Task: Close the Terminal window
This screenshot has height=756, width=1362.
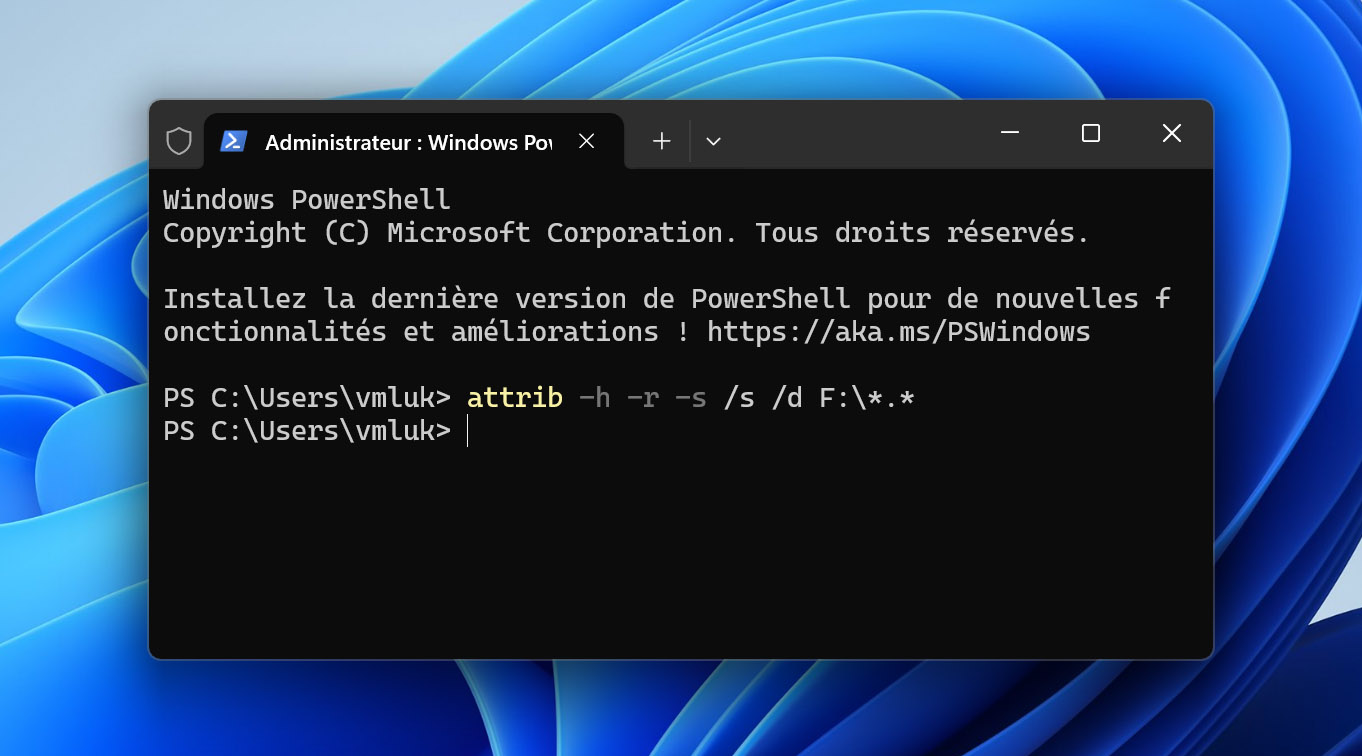Action: tap(1172, 133)
